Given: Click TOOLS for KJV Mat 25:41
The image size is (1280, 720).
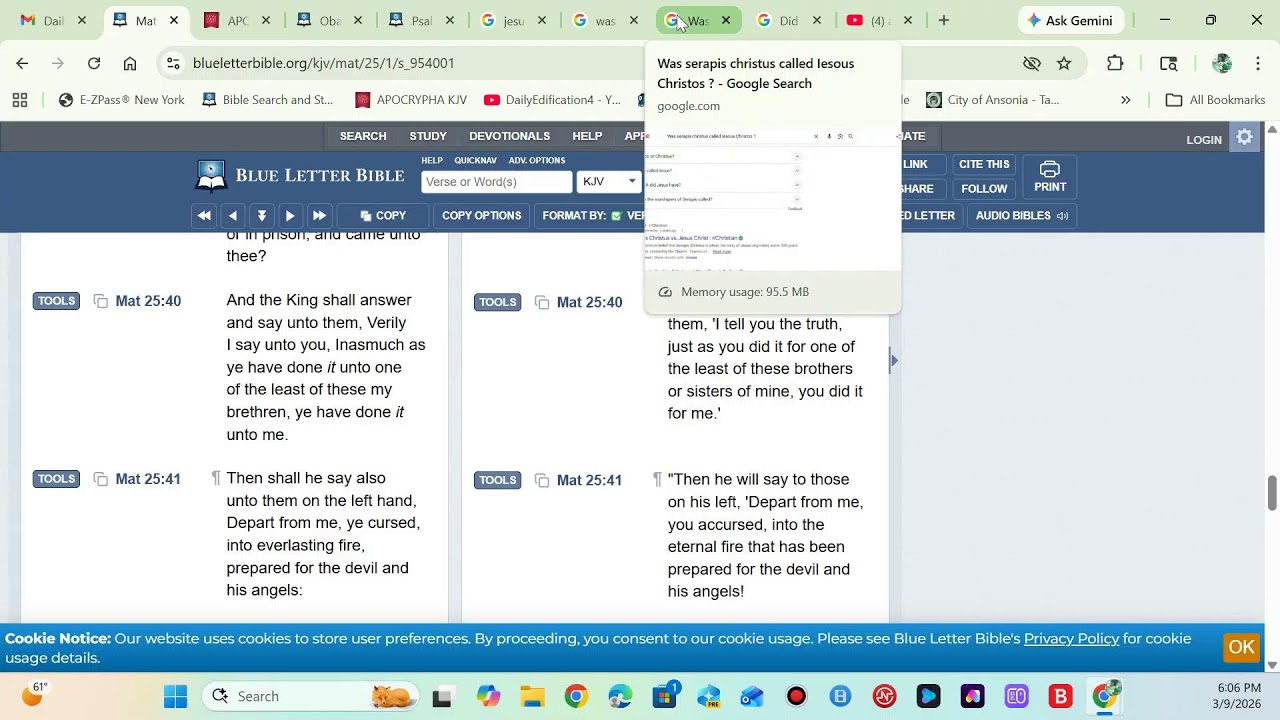Looking at the screenshot, I should point(56,479).
